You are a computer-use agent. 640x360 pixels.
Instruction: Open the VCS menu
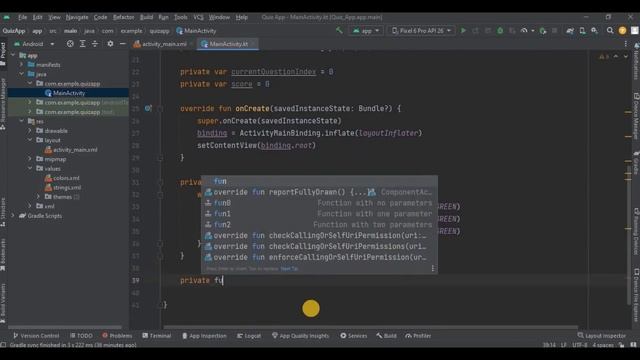point(198,17)
